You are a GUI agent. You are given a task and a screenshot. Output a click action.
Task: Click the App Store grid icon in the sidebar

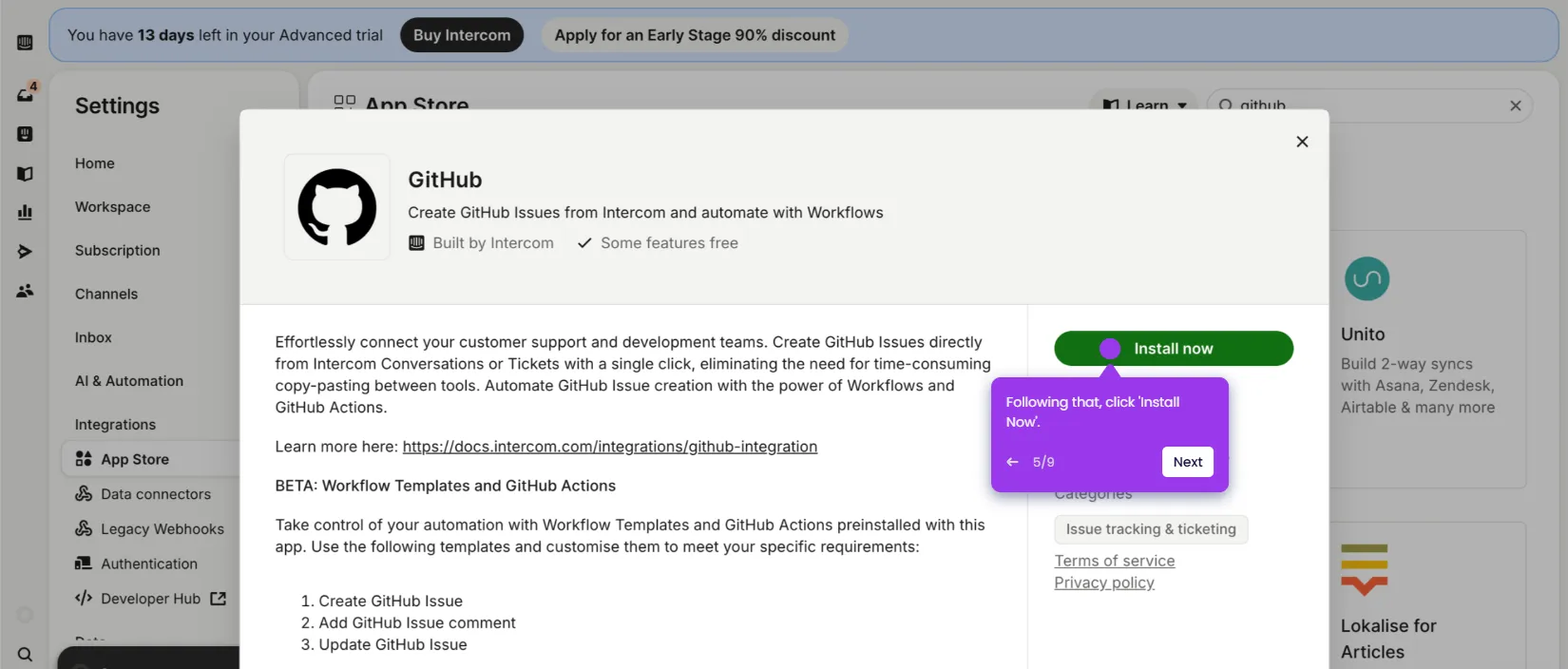pyautogui.click(x=84, y=459)
